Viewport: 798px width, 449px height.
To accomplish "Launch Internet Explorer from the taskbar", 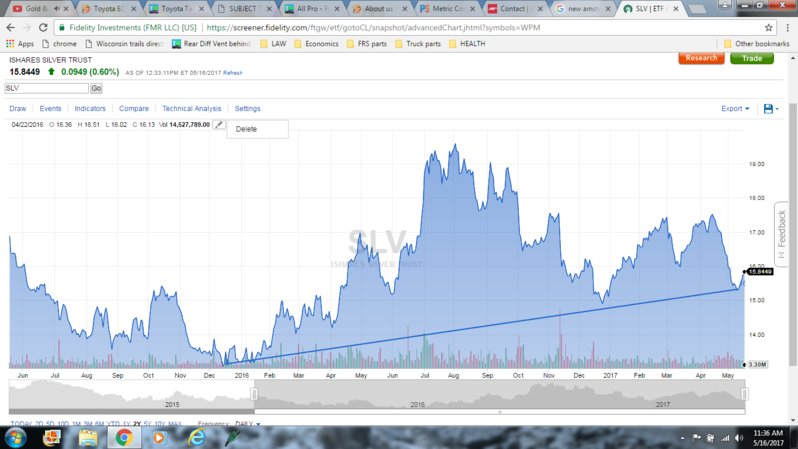I will 196,438.
